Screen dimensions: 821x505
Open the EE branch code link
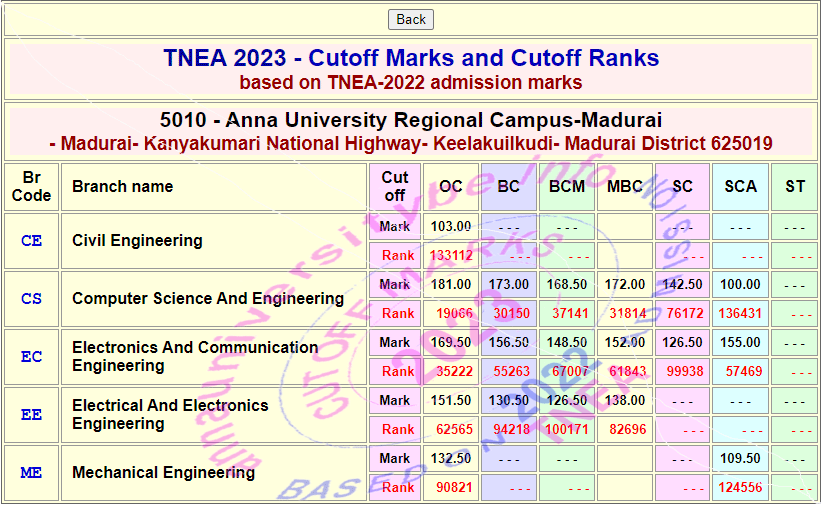(31, 415)
